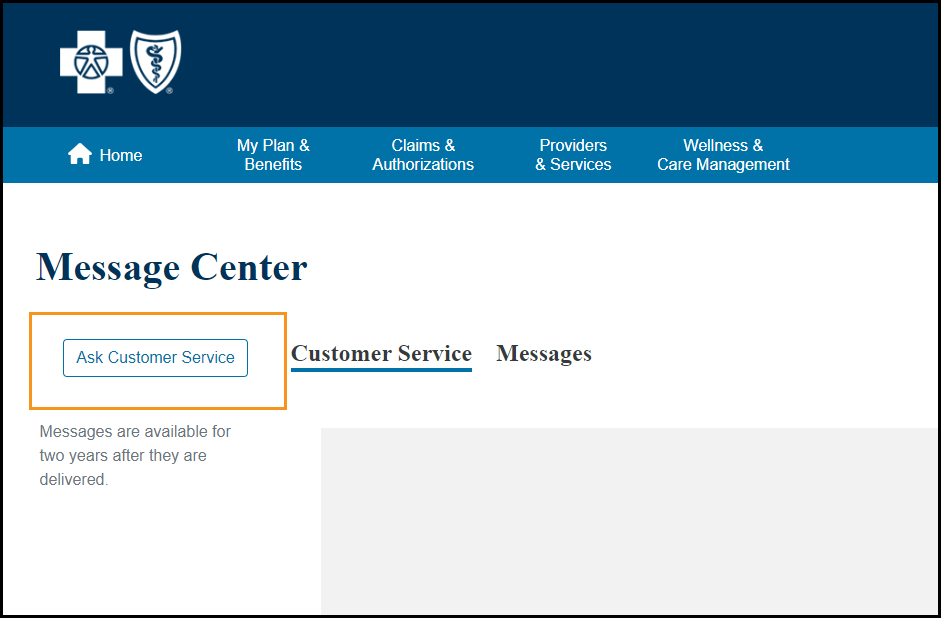Switch to the Customer Service tab
941x618 pixels.
pos(381,354)
